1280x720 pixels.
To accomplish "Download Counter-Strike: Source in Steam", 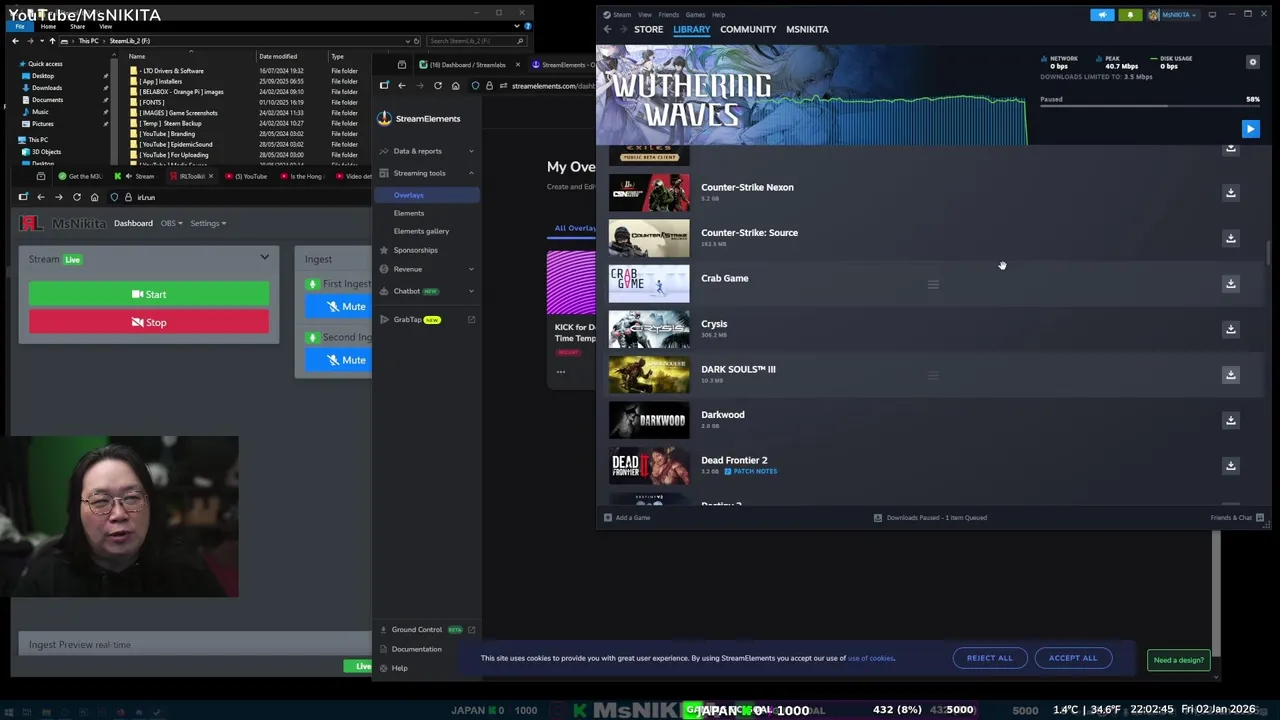I will [1231, 238].
